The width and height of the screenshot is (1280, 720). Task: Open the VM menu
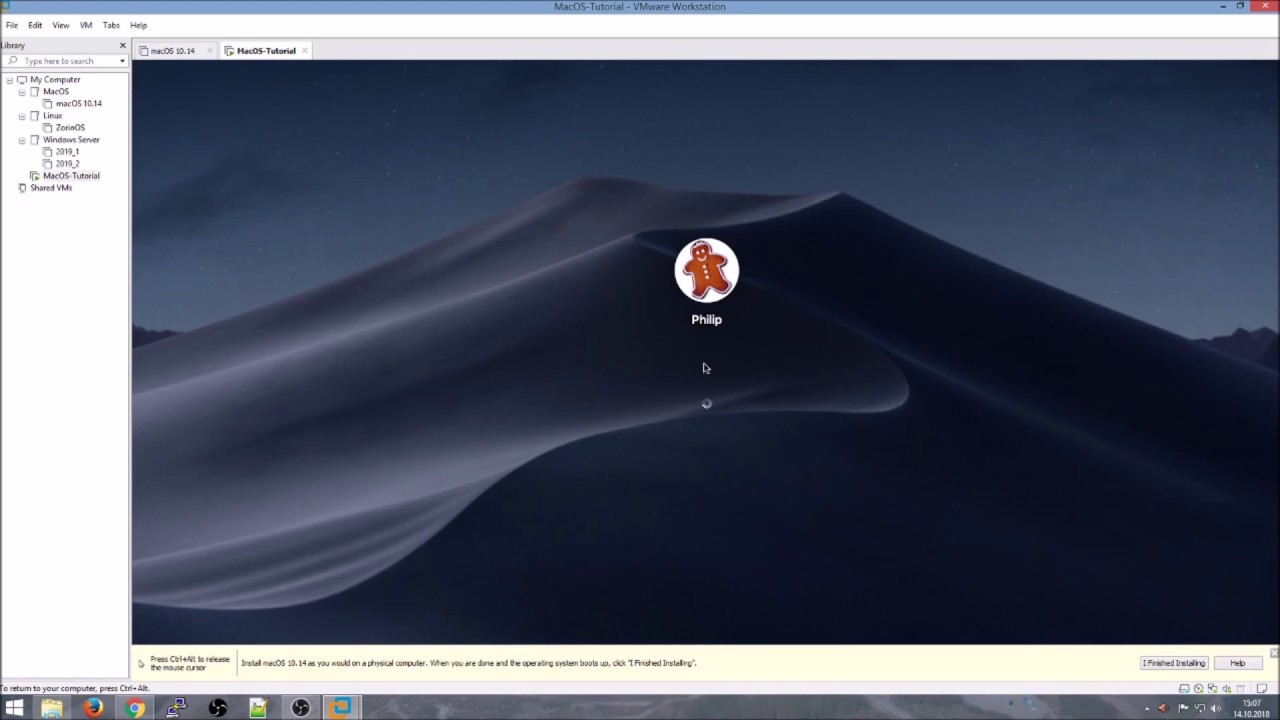pyautogui.click(x=86, y=25)
